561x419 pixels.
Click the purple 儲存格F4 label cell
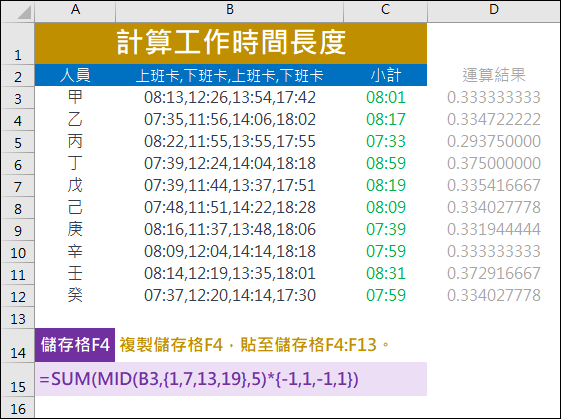click(x=75, y=345)
